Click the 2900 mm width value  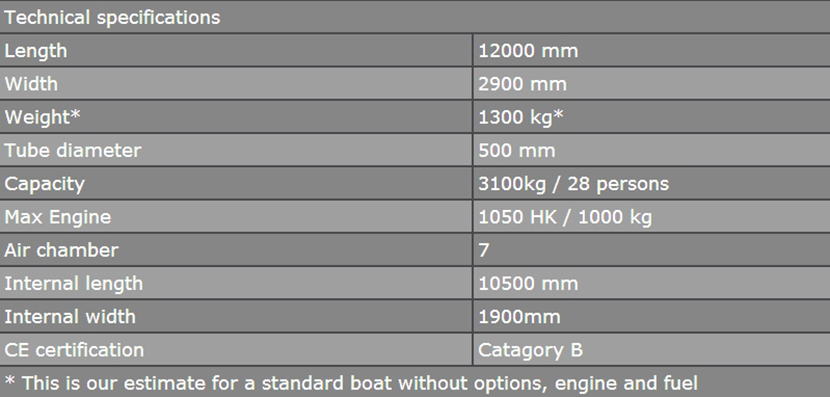(522, 84)
